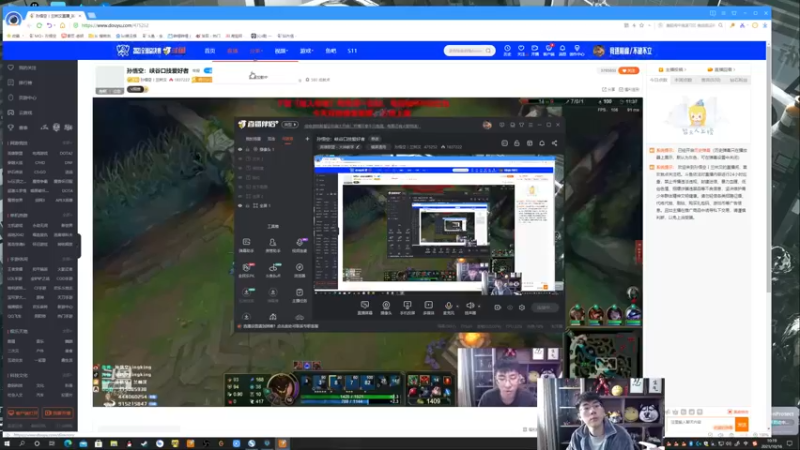
Task: Click the share icon in the streaming app's top right
Action: click(555, 143)
